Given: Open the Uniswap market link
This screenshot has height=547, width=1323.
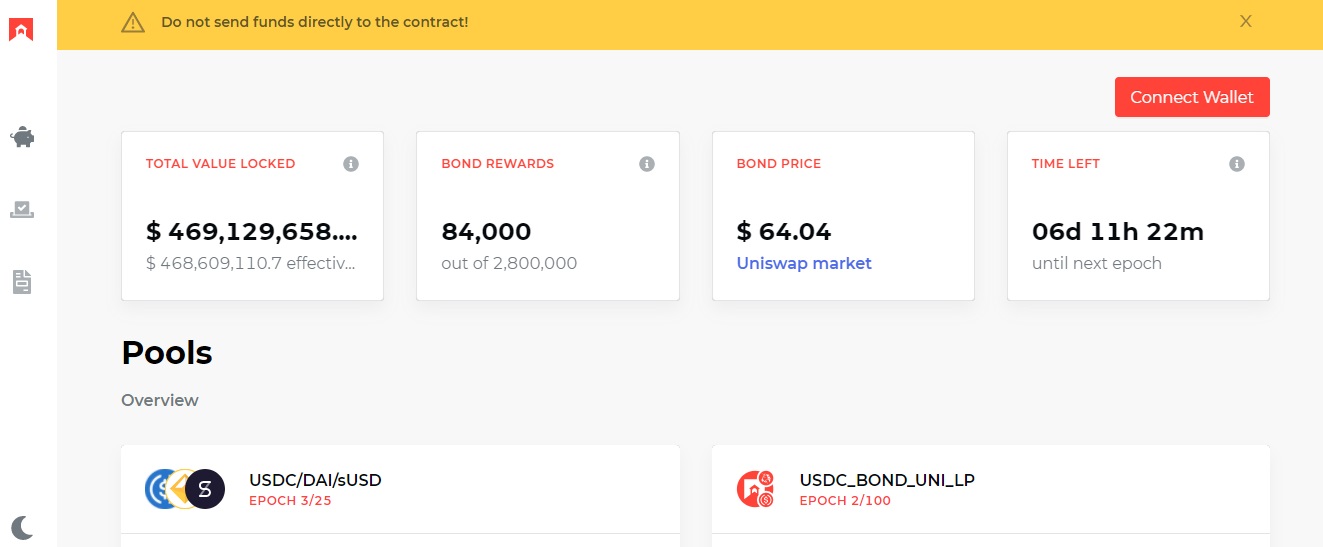Looking at the screenshot, I should 804,263.
